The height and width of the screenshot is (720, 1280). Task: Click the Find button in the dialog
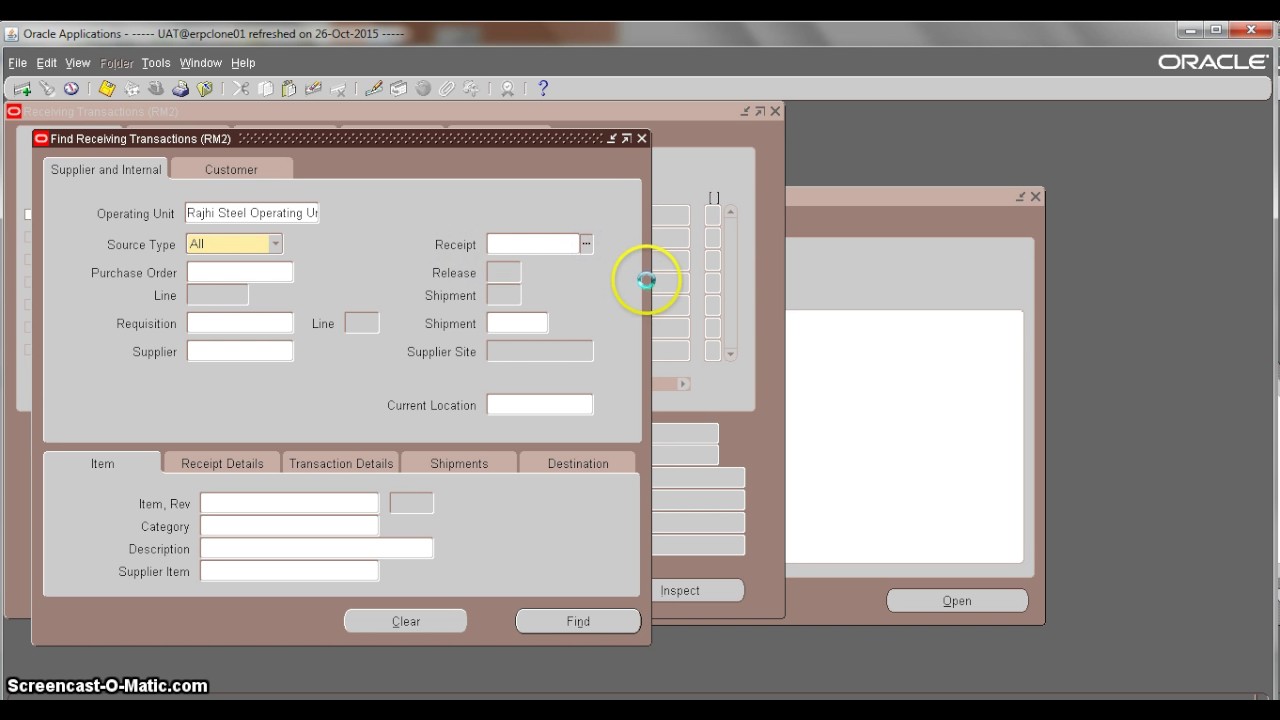tap(578, 621)
